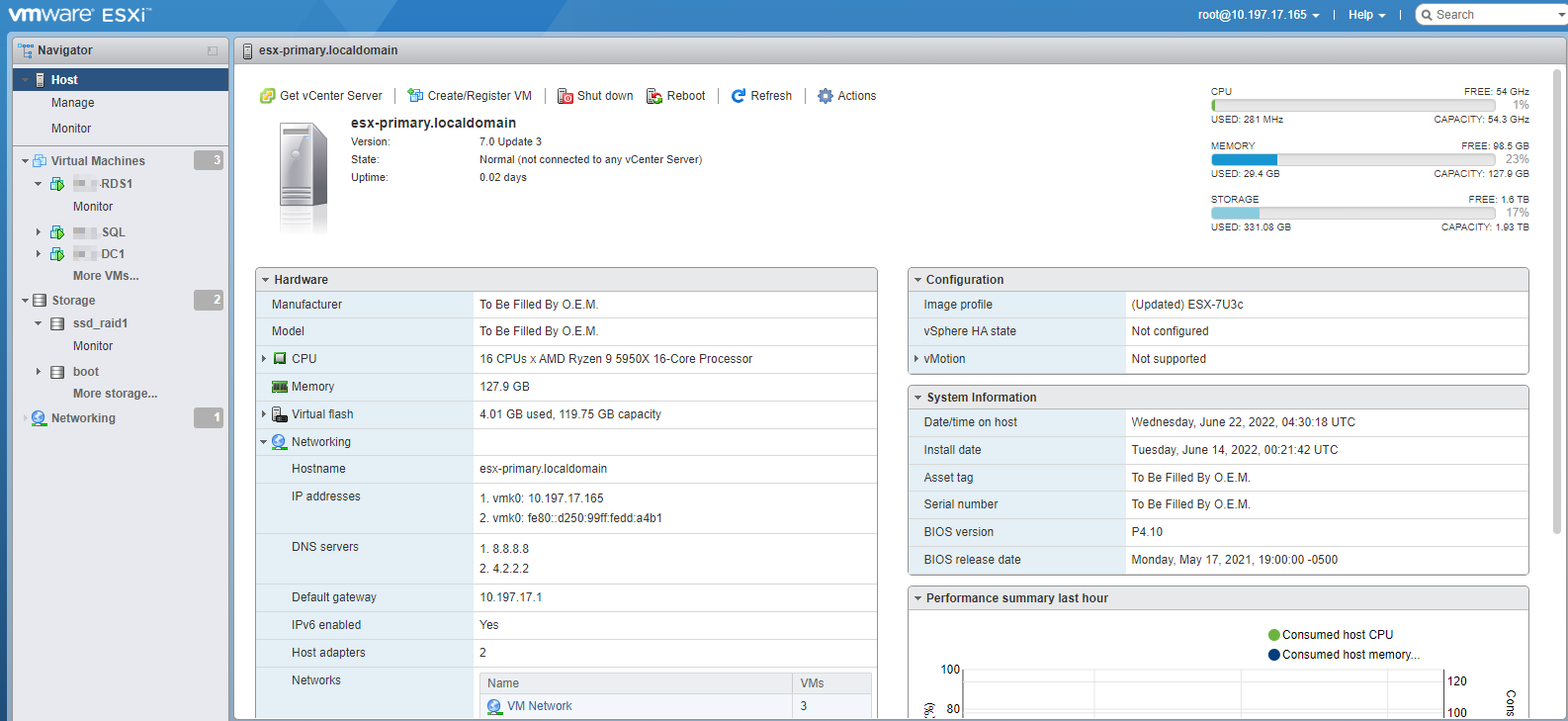Open the Help menu
The width and height of the screenshot is (1568, 721).
point(1366,15)
